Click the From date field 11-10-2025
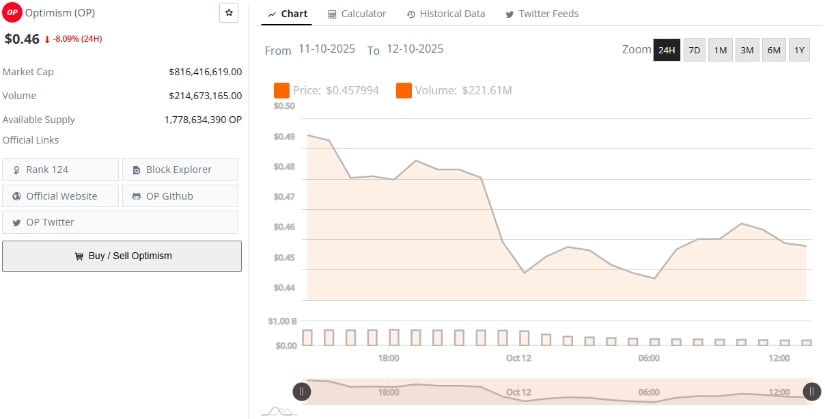825x419 pixels. [x=328, y=49]
